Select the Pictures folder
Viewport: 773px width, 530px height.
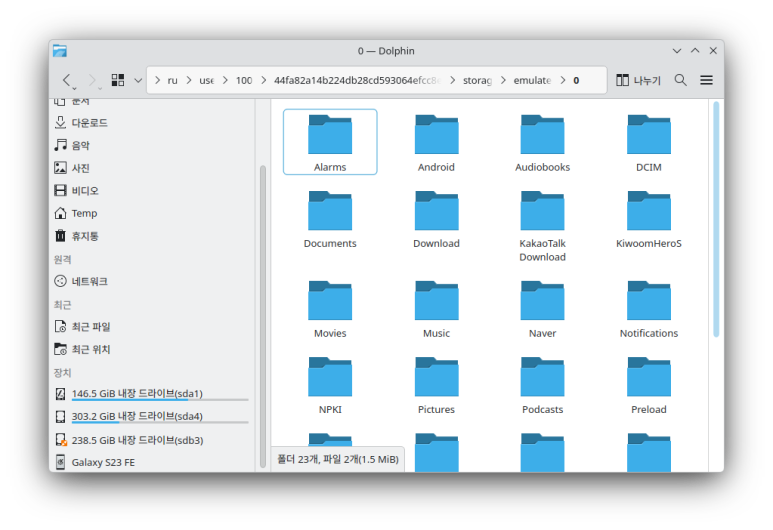(436, 385)
